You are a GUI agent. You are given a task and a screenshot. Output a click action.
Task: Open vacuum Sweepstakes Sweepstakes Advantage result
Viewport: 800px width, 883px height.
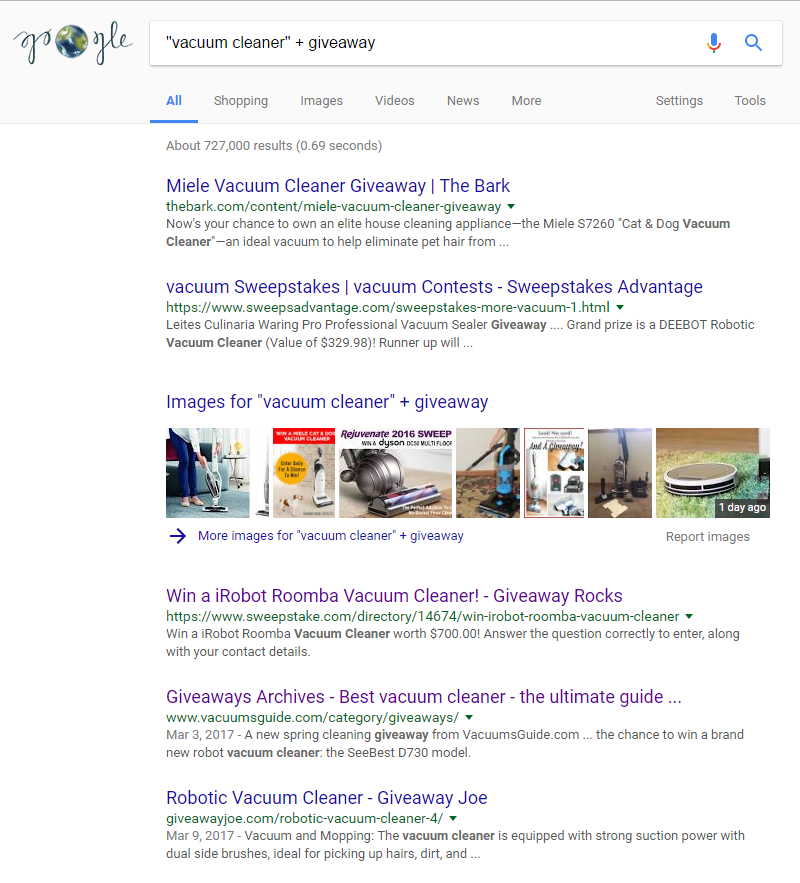click(x=434, y=287)
